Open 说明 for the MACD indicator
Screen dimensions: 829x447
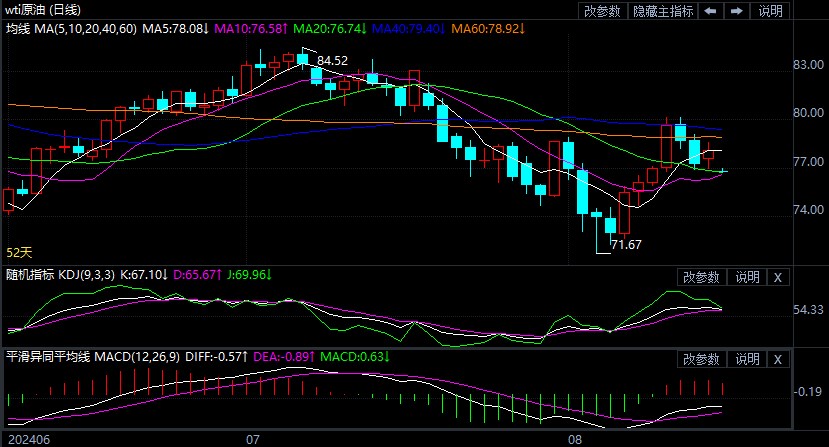pos(747,359)
